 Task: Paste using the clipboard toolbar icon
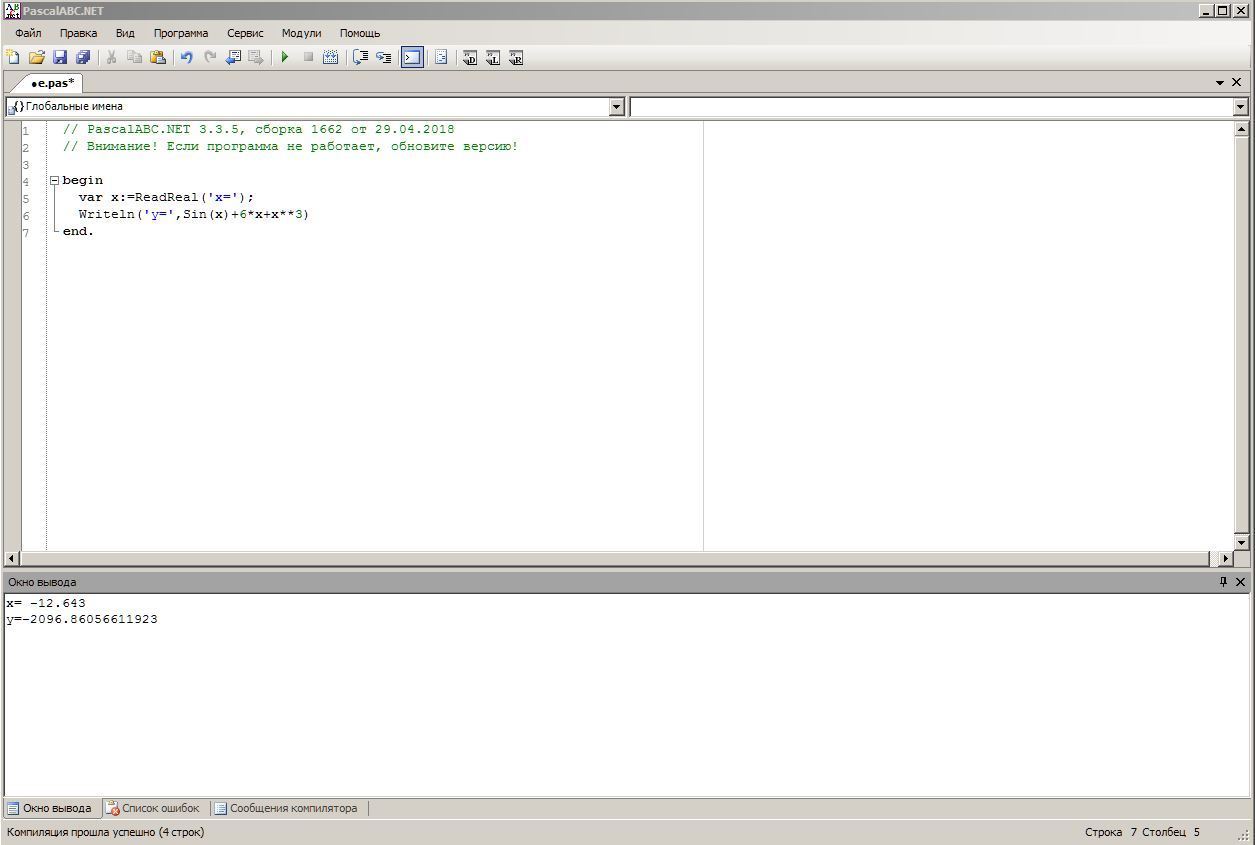point(157,58)
